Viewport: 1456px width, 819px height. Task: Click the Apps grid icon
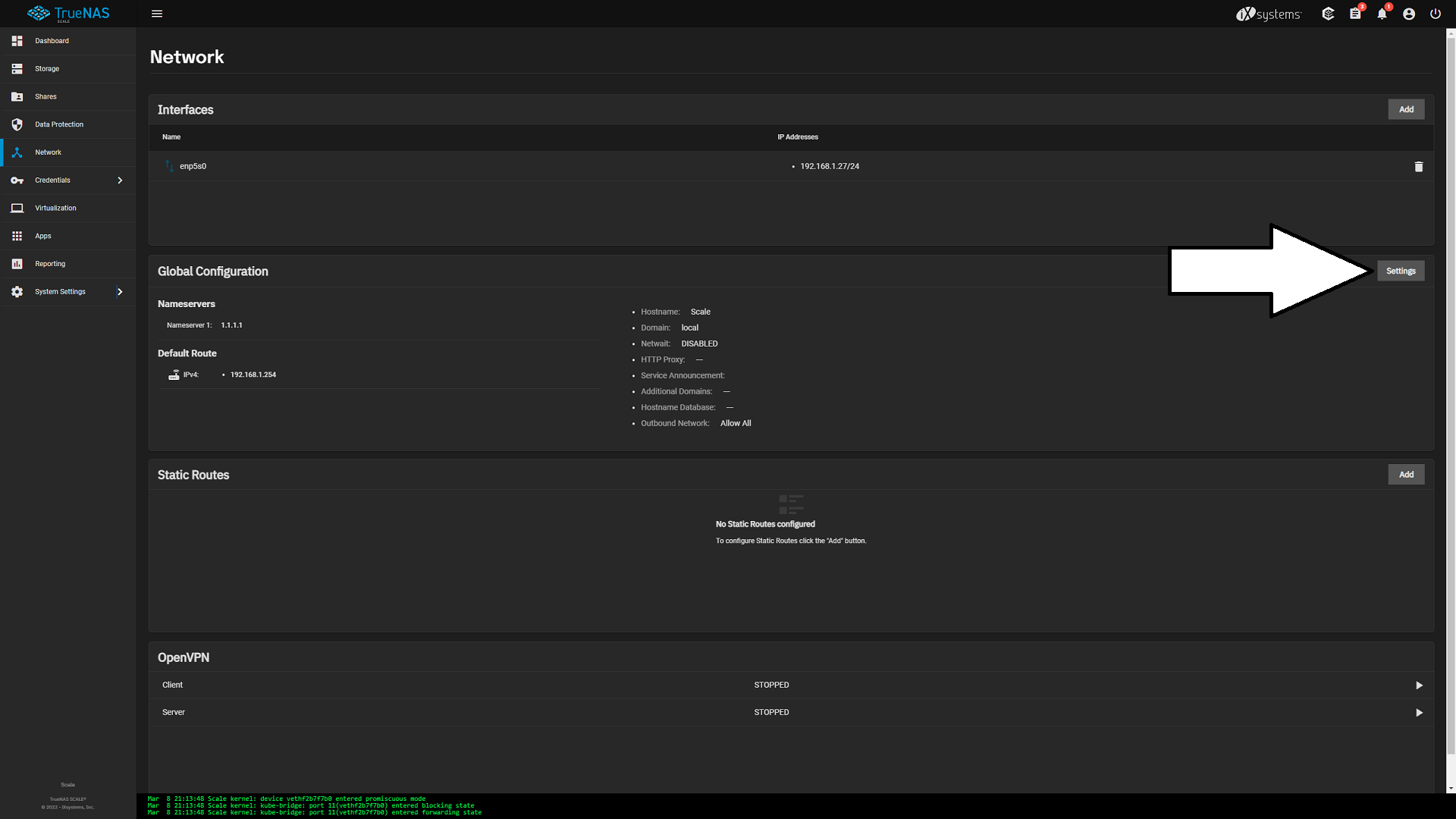click(17, 236)
